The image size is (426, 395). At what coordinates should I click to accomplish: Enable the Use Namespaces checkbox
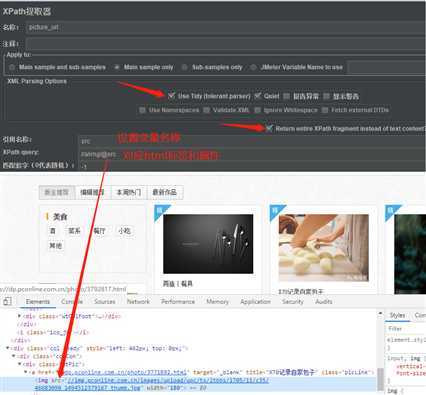click(142, 110)
